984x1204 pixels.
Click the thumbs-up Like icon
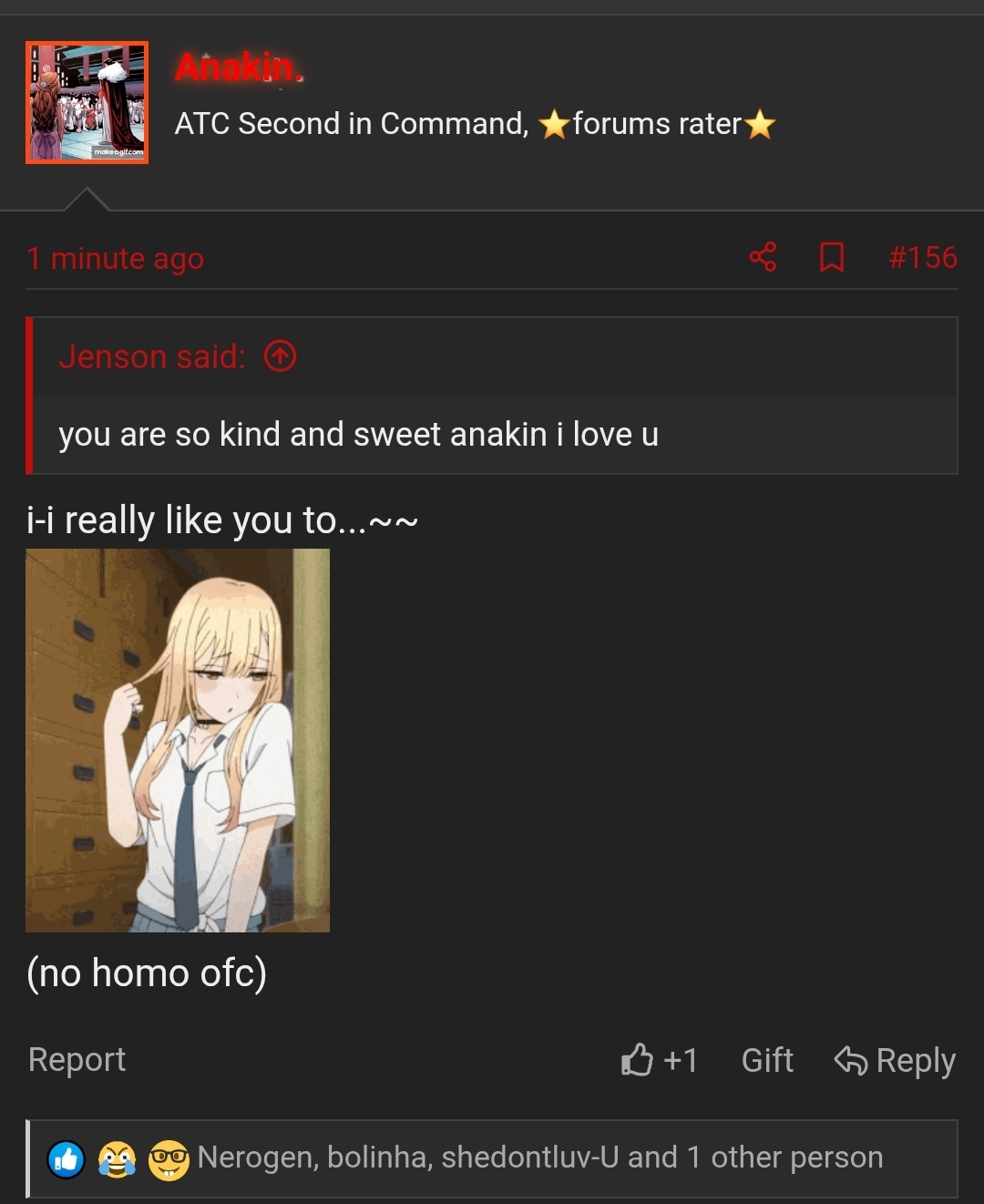(637, 1059)
